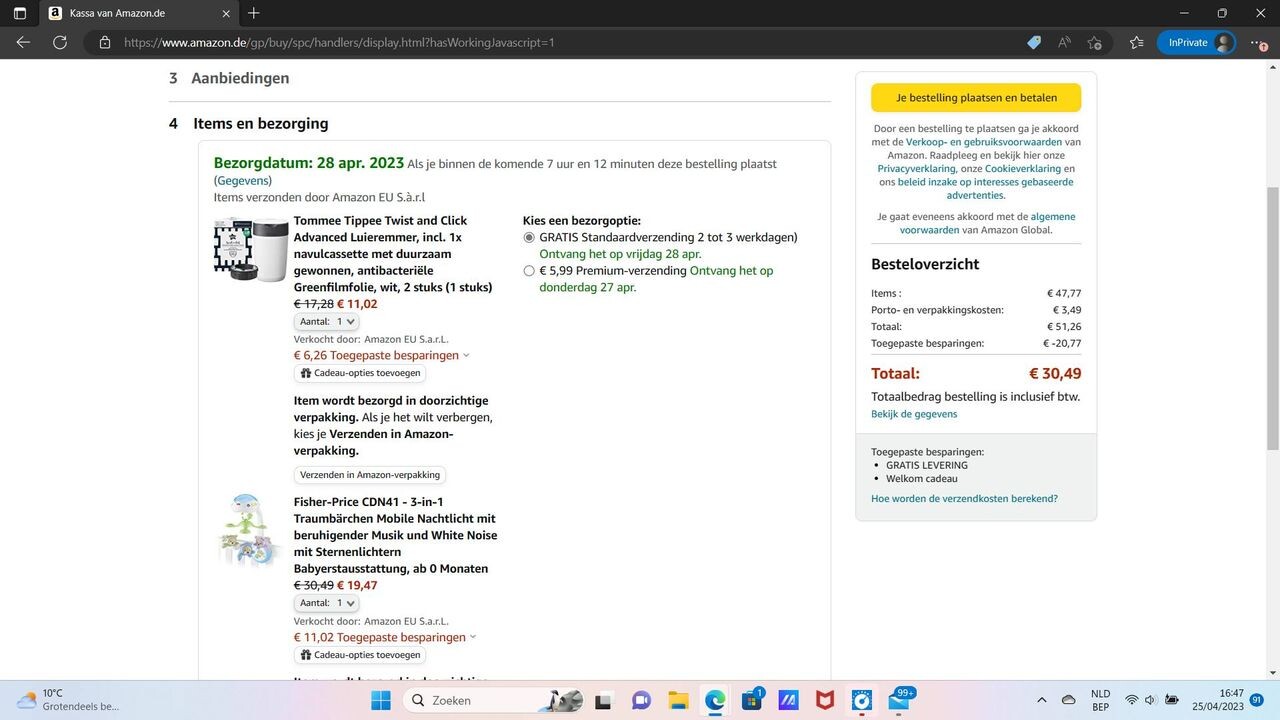Open Aantal dropdown for Tommee Tippee item
Screen dimensions: 1280x720
pos(327,322)
